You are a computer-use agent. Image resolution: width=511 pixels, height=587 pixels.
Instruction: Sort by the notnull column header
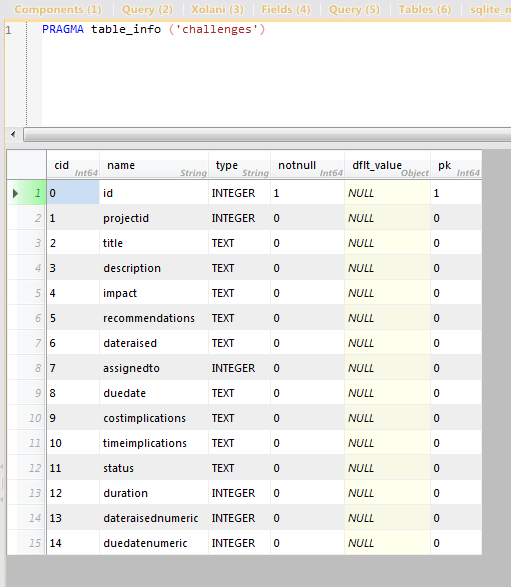coord(307,165)
